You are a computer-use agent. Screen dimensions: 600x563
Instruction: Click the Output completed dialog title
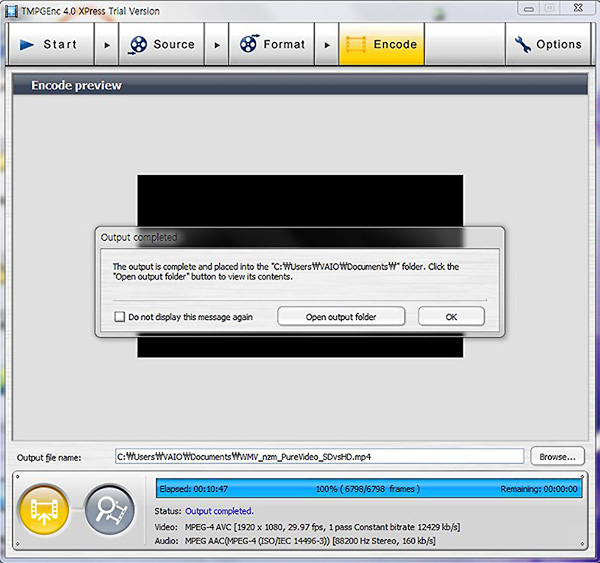139,237
